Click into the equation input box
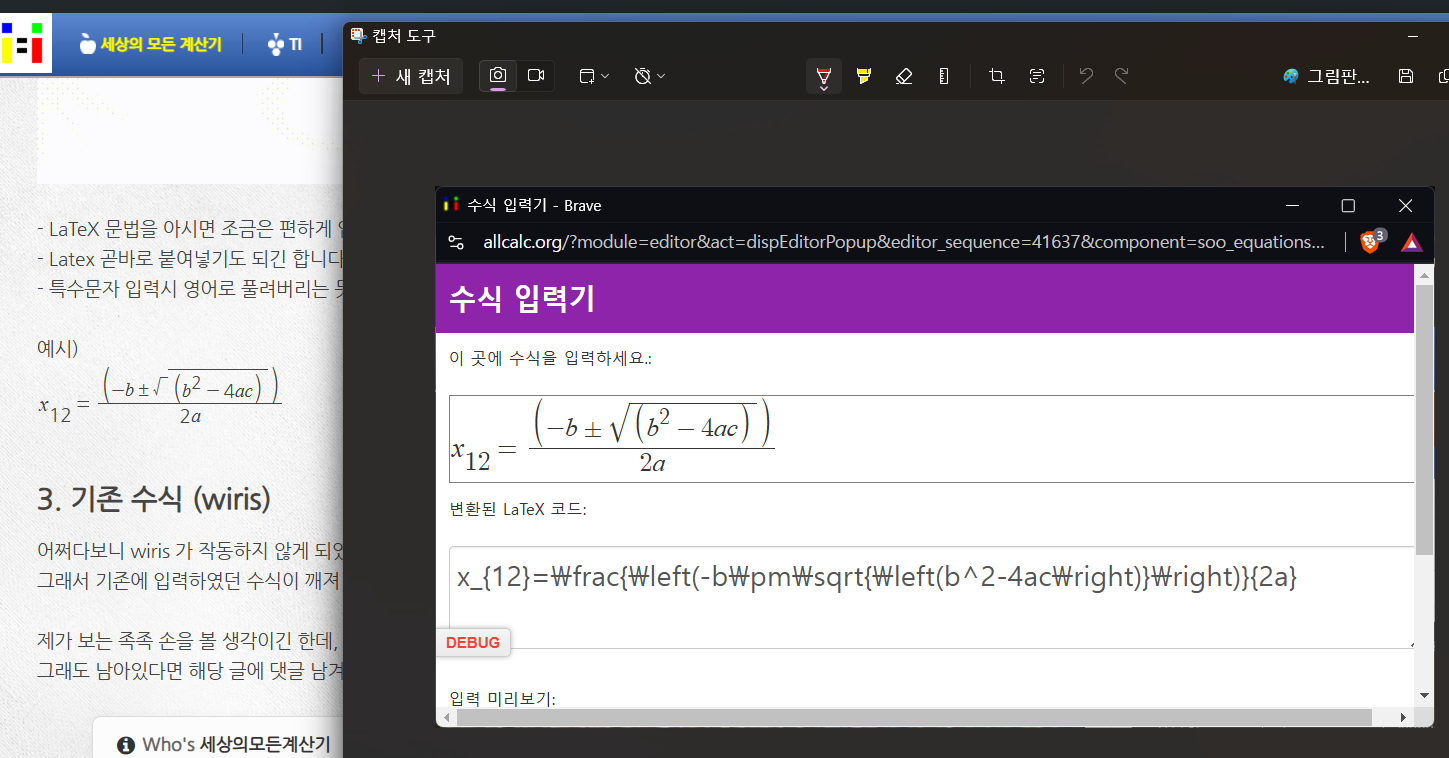Viewport: 1449px width, 758px height. [x=931, y=439]
